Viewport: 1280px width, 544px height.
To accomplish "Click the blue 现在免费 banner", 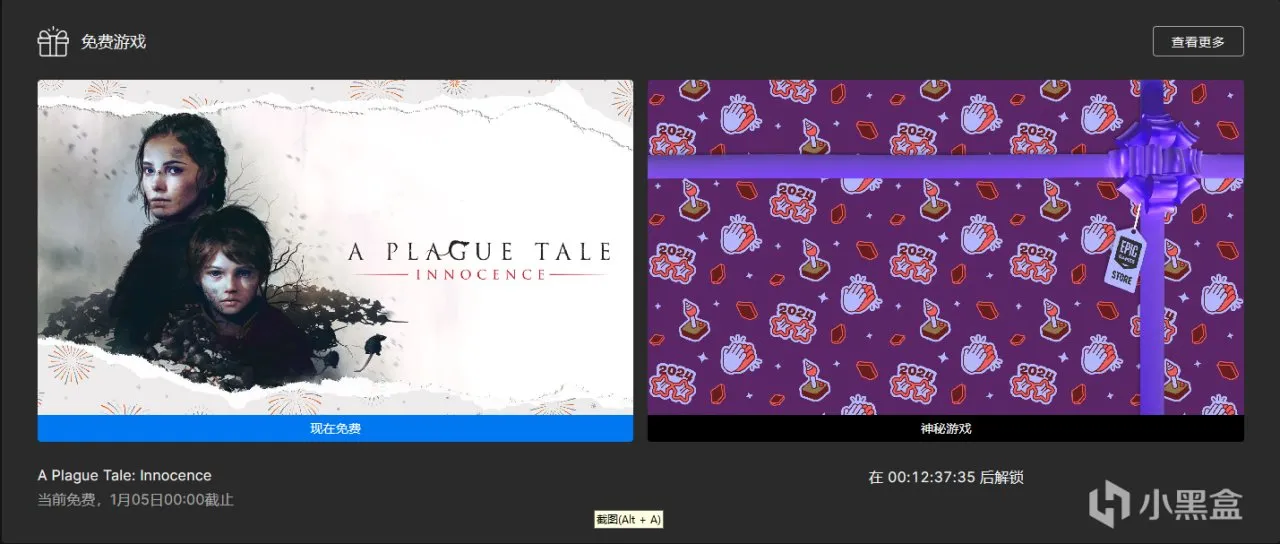I will coord(335,429).
